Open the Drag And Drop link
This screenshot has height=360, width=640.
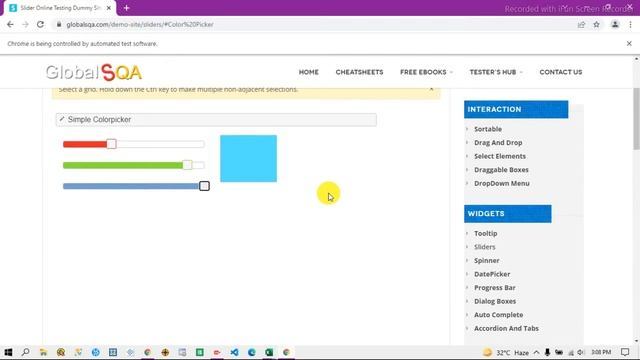click(x=498, y=142)
